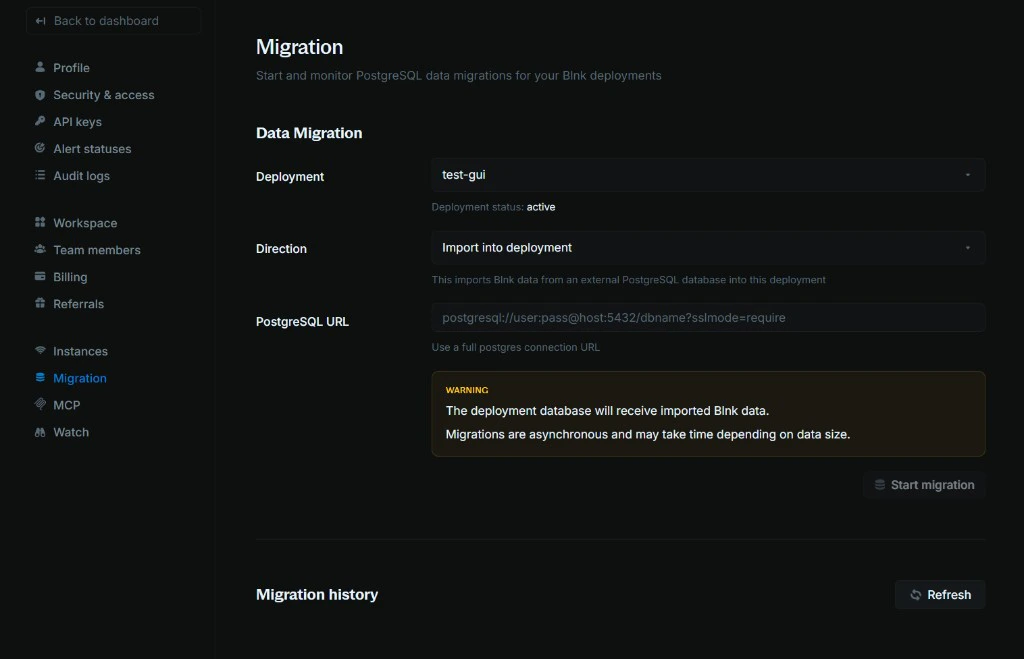The height and width of the screenshot is (659, 1024).
Task: Open the test-gui deployment dropdown chevron
Action: click(x=967, y=174)
